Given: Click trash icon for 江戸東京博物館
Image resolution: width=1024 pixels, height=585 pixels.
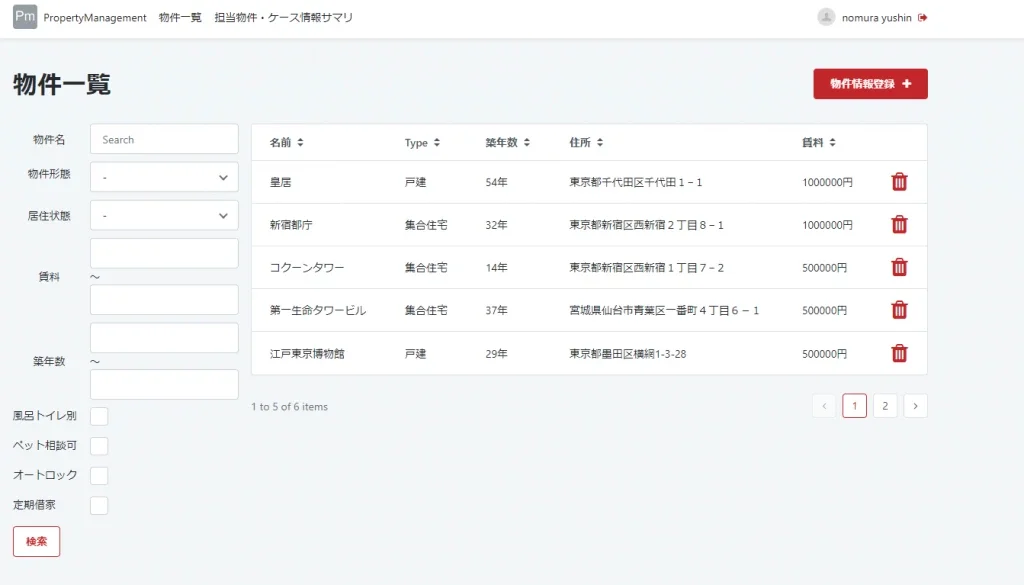Looking at the screenshot, I should pyautogui.click(x=899, y=353).
